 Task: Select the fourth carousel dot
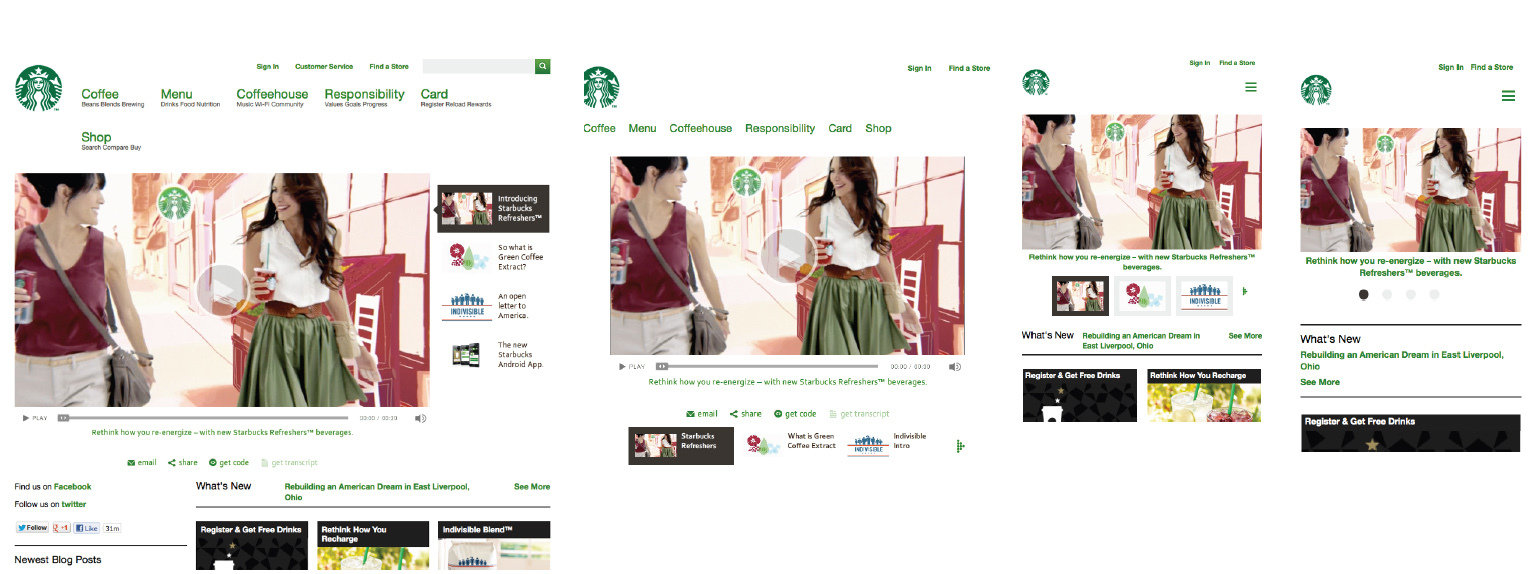(x=1434, y=294)
